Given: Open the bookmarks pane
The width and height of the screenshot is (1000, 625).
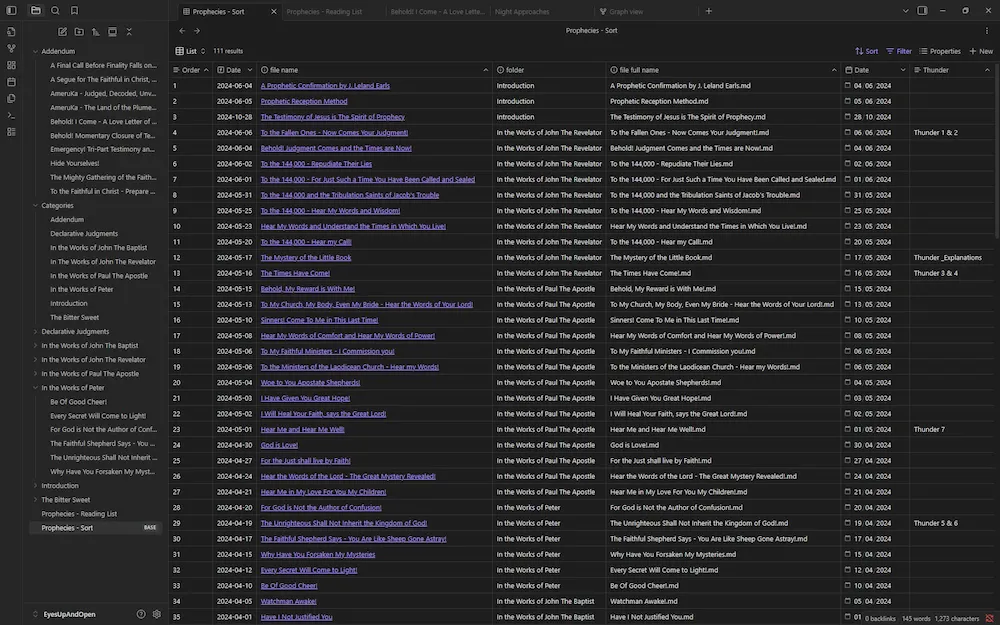Looking at the screenshot, I should point(74,10).
